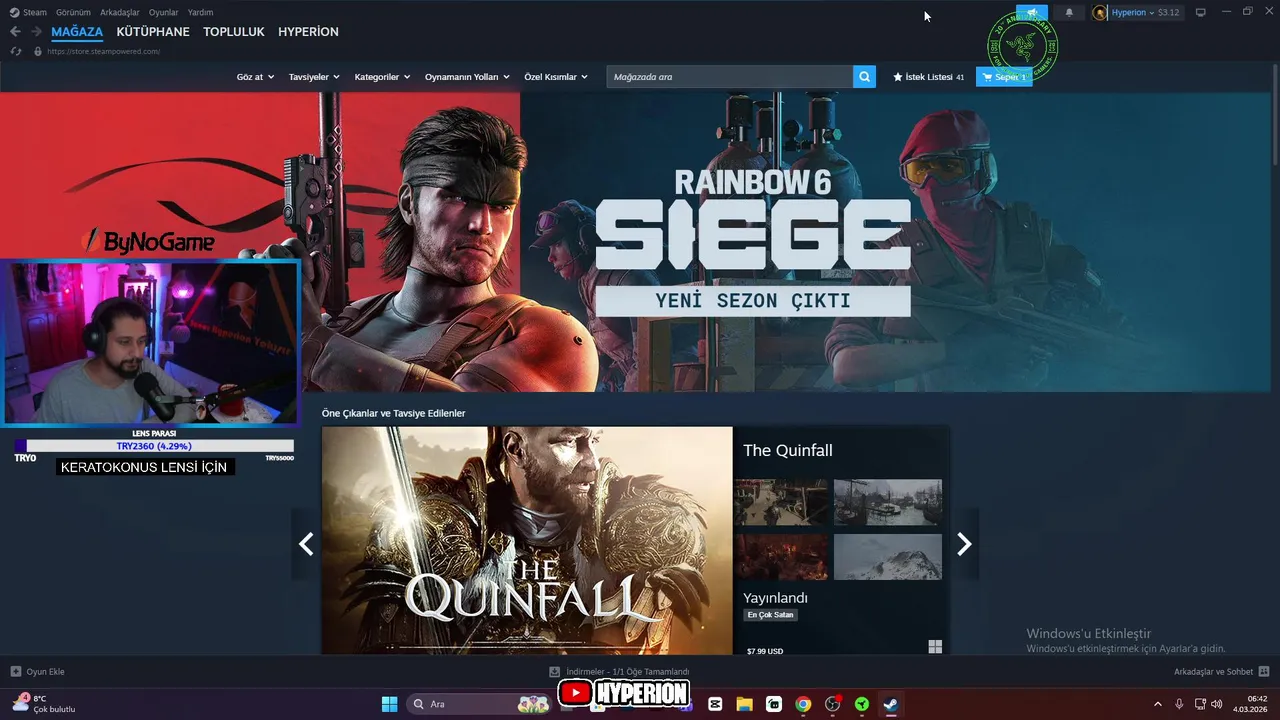Click the store search field

(729, 76)
